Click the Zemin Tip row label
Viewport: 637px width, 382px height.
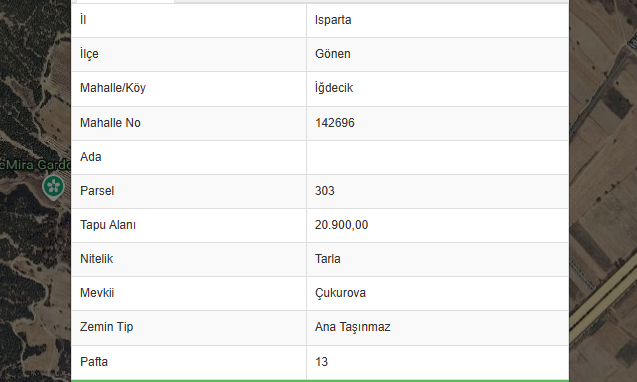(x=106, y=327)
